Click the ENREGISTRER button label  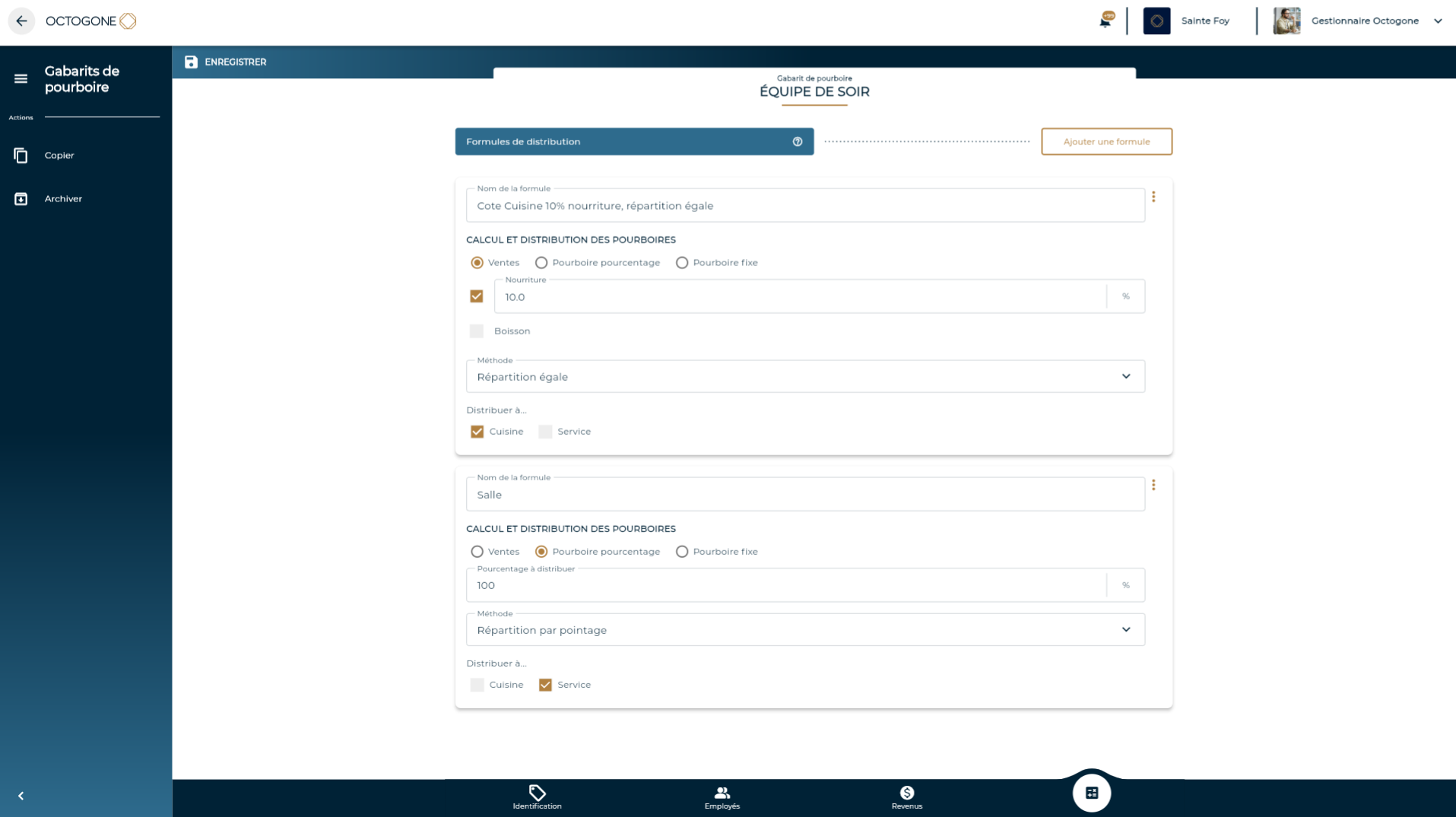(236, 62)
